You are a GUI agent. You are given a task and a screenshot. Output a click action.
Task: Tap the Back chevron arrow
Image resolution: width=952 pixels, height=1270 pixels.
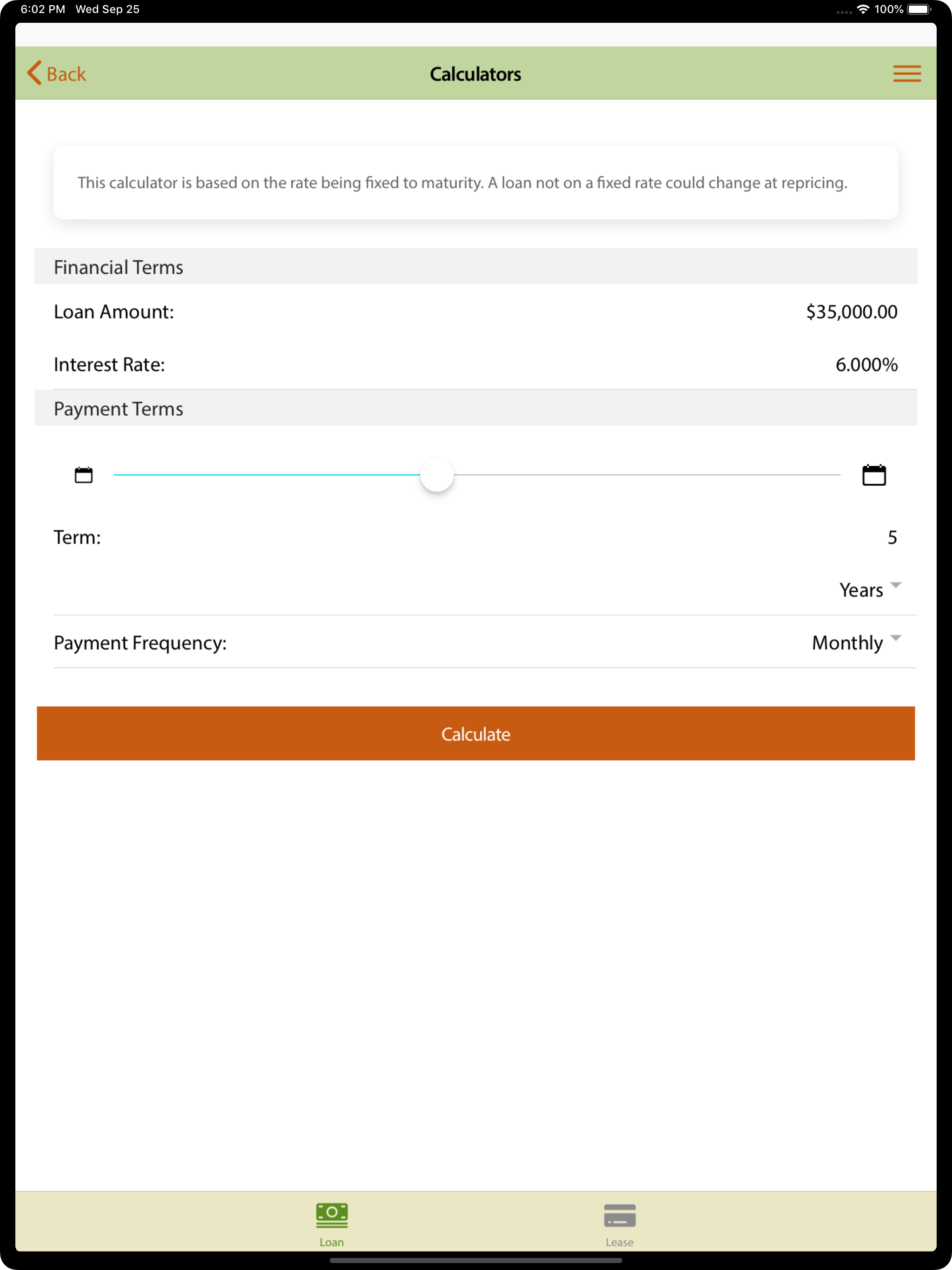click(x=34, y=73)
